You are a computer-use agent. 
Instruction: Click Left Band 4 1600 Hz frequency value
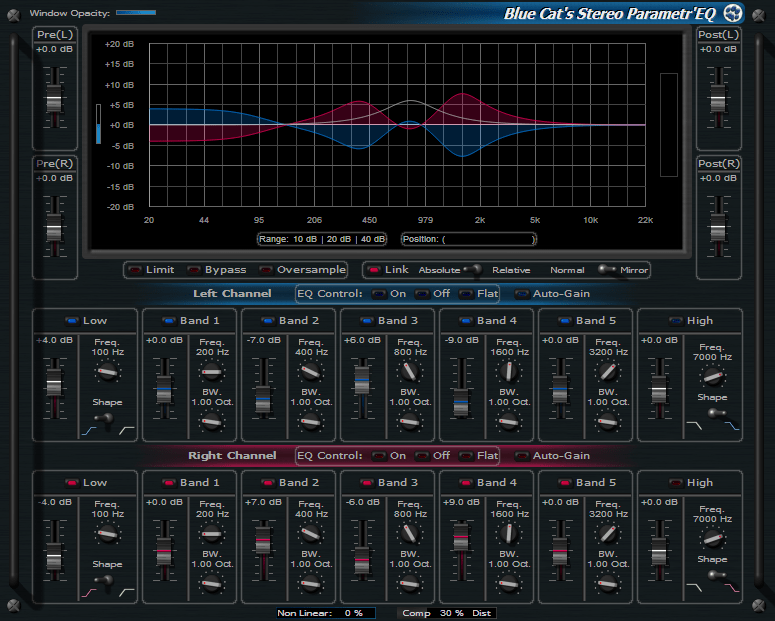click(510, 352)
